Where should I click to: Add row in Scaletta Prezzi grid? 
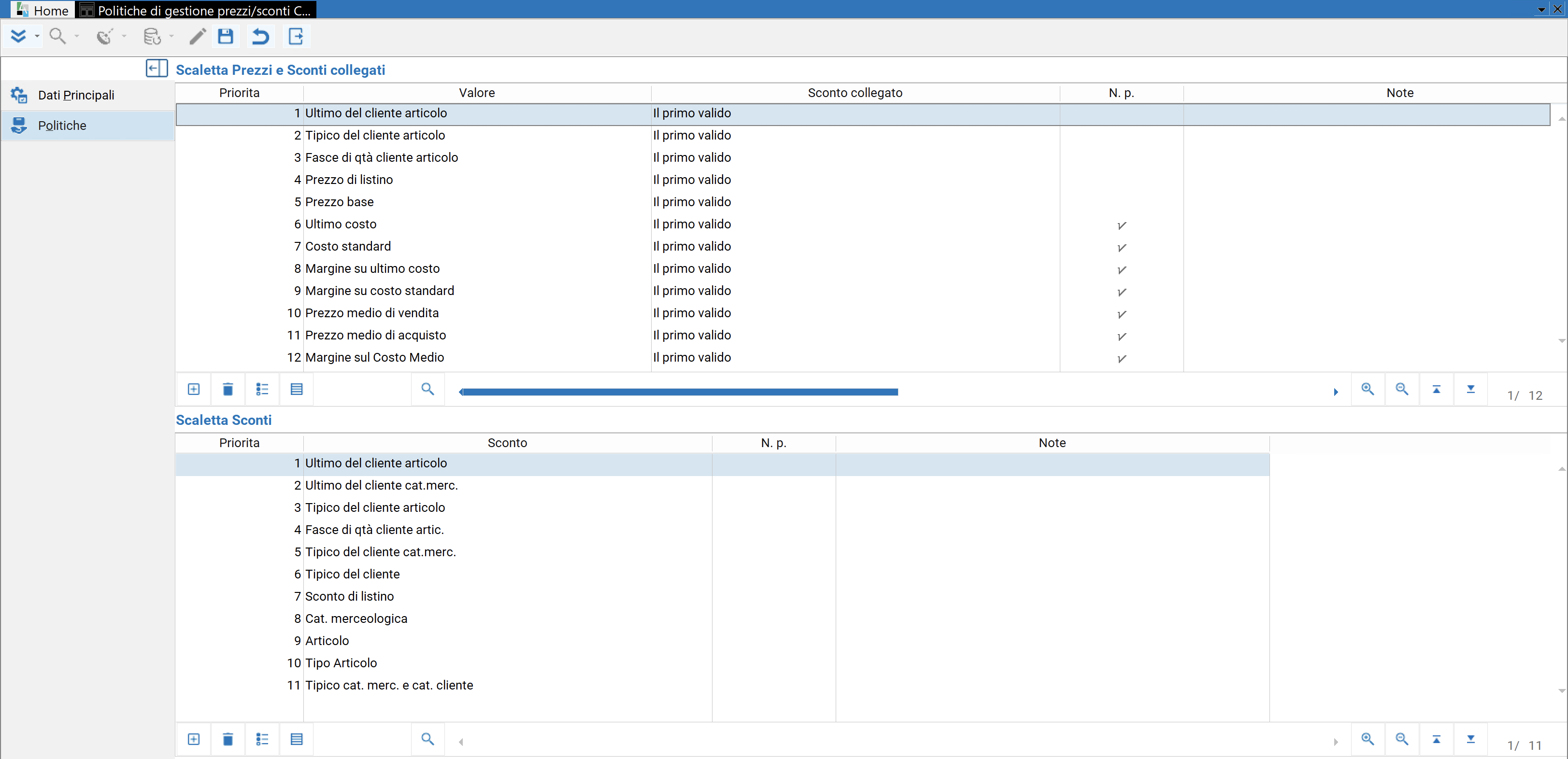click(x=194, y=389)
